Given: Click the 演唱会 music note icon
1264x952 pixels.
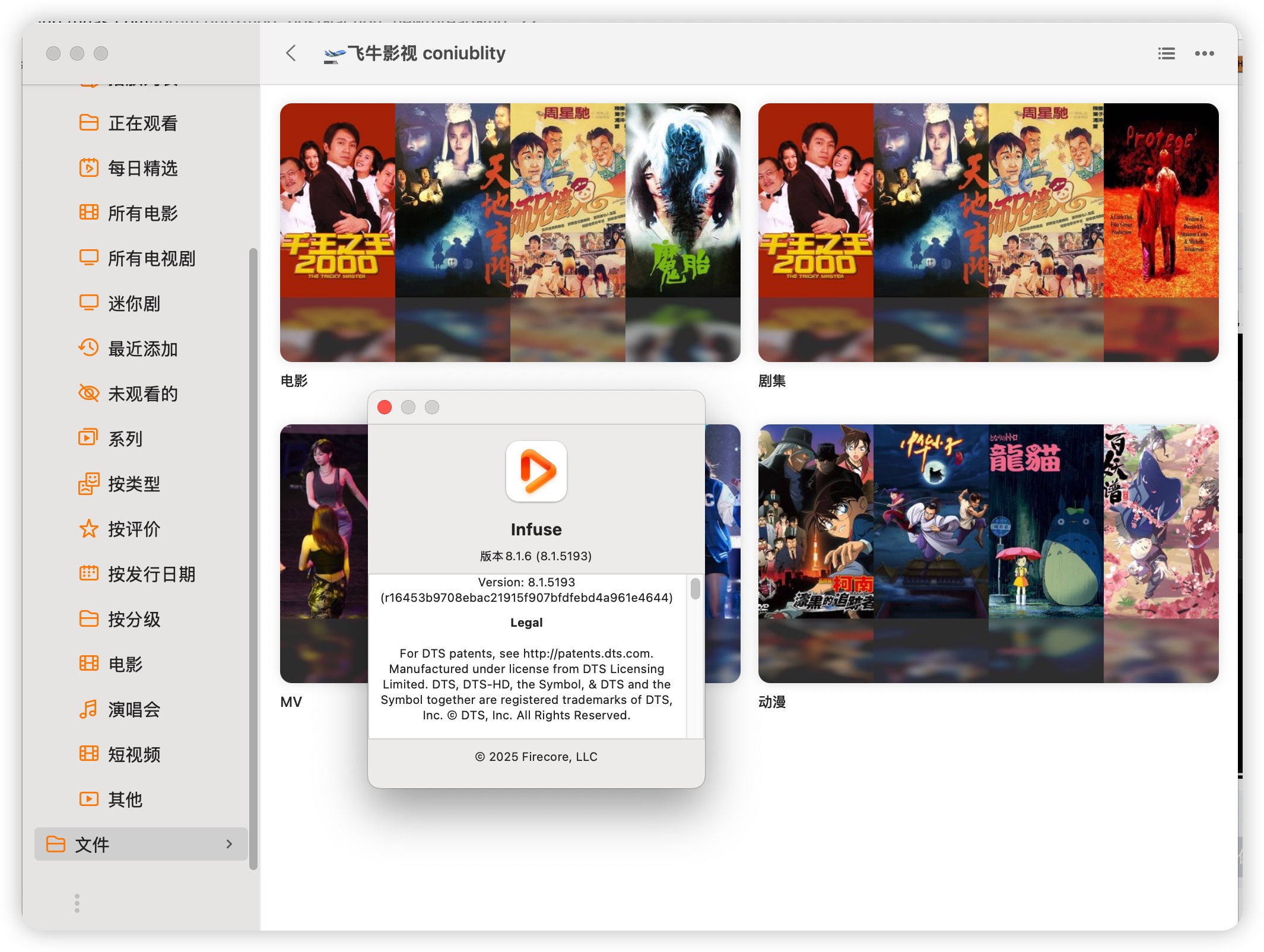Looking at the screenshot, I should tap(88, 709).
